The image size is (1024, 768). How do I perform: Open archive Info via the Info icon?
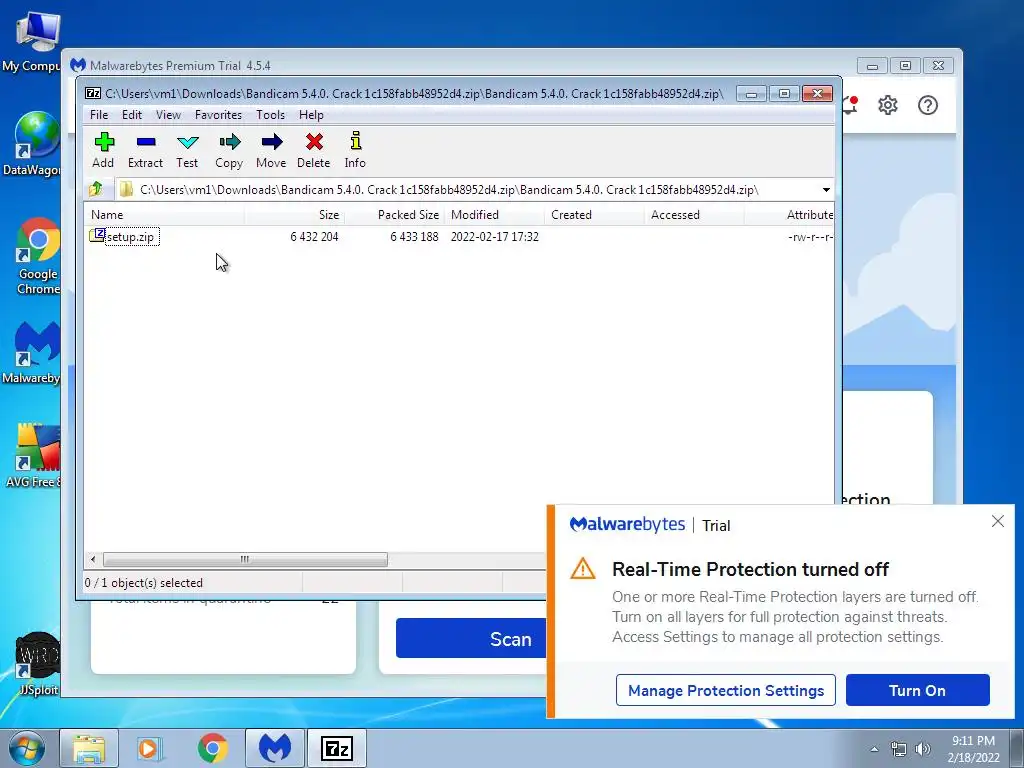click(x=355, y=150)
